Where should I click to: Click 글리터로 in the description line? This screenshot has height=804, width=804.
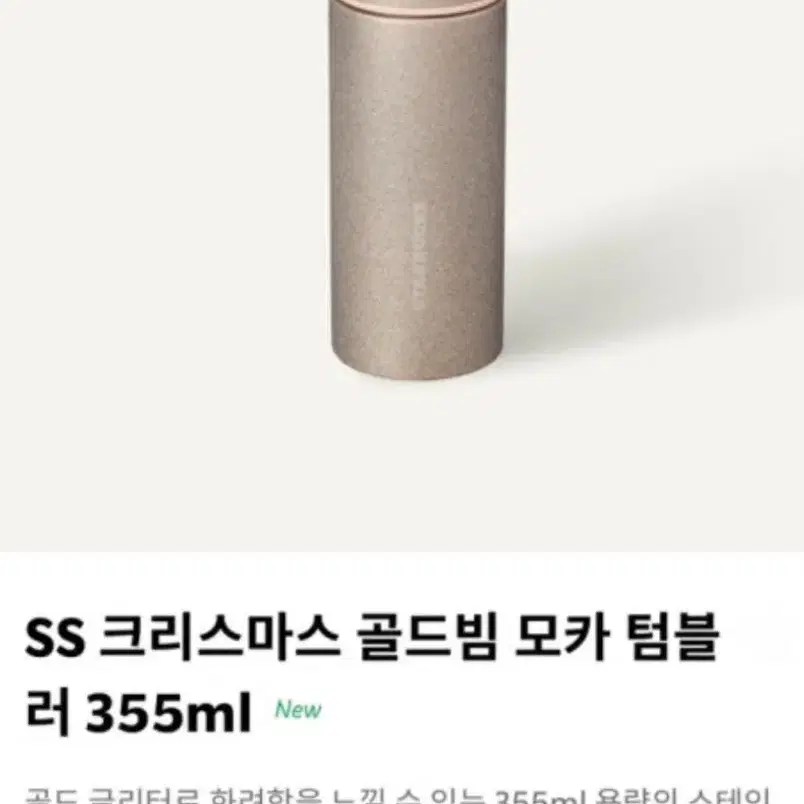144,796
